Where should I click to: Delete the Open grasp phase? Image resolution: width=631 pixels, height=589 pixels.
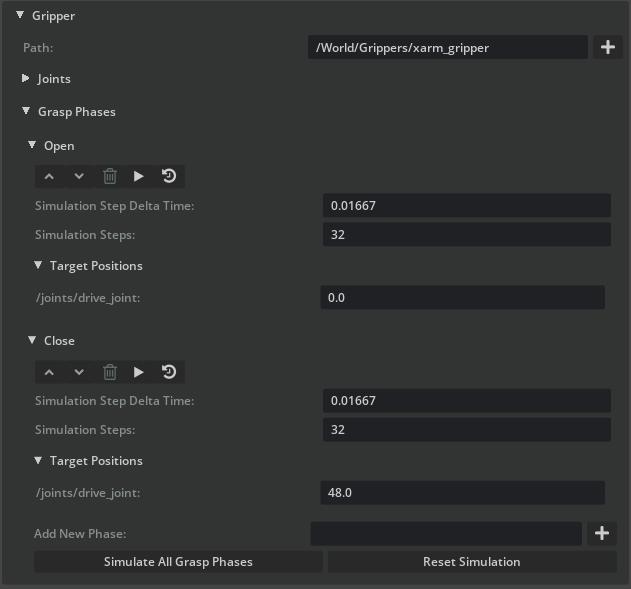tap(110, 176)
